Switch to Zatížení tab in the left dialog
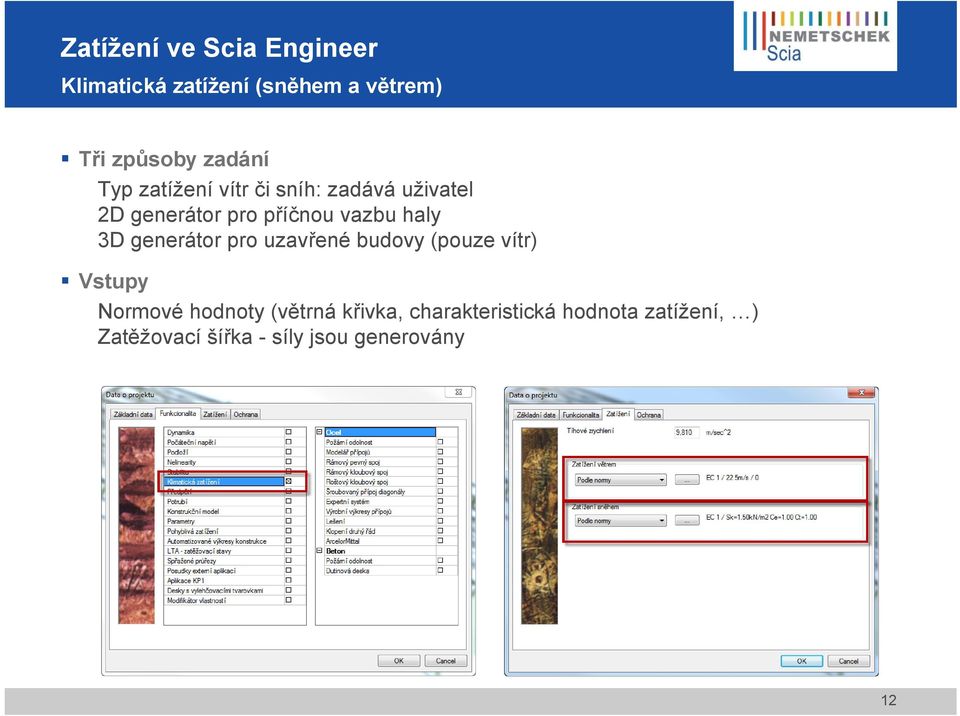The width and height of the screenshot is (960, 716). click(x=215, y=415)
